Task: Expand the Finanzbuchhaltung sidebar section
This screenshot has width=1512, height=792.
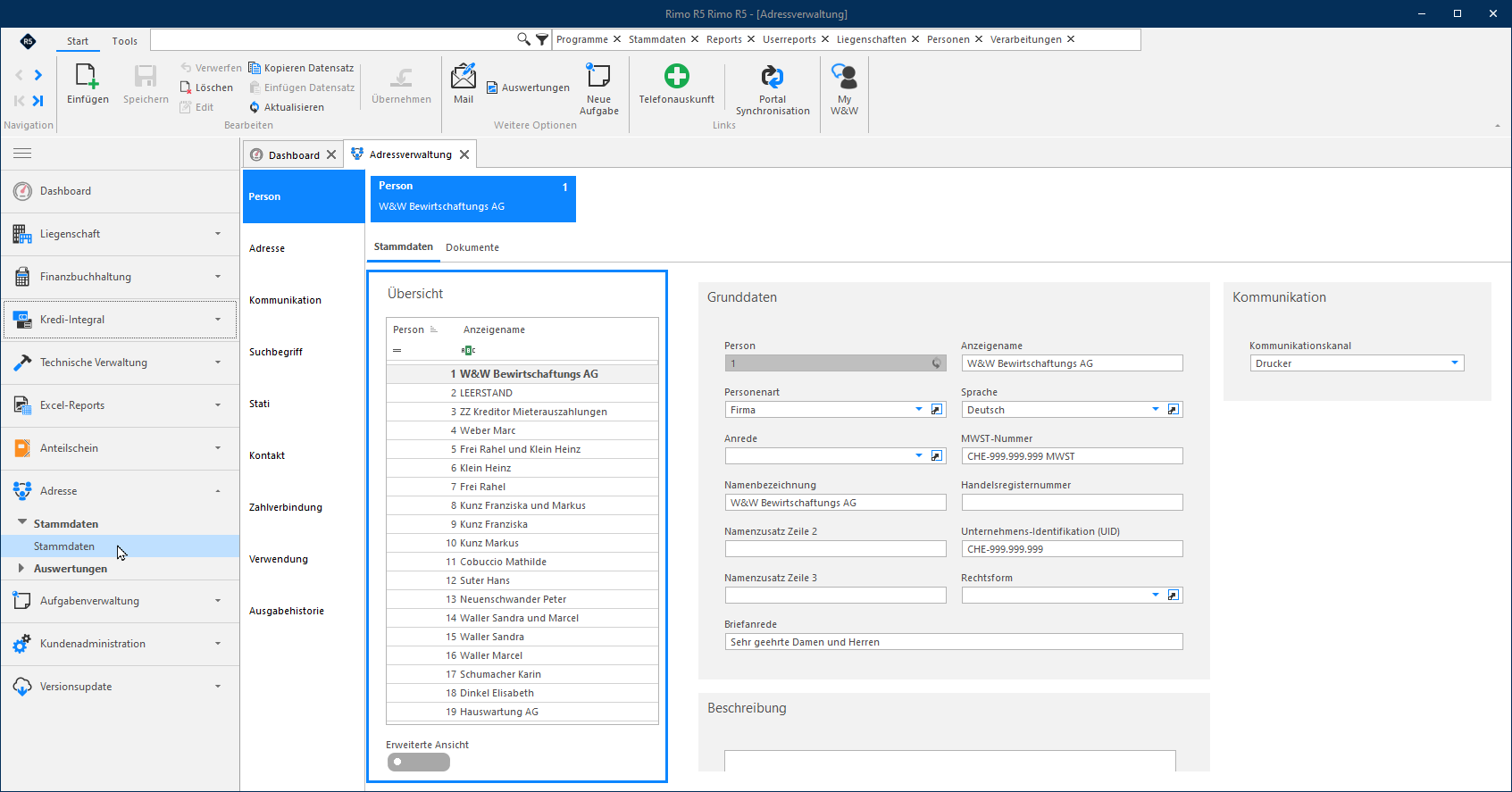Action: coord(120,277)
